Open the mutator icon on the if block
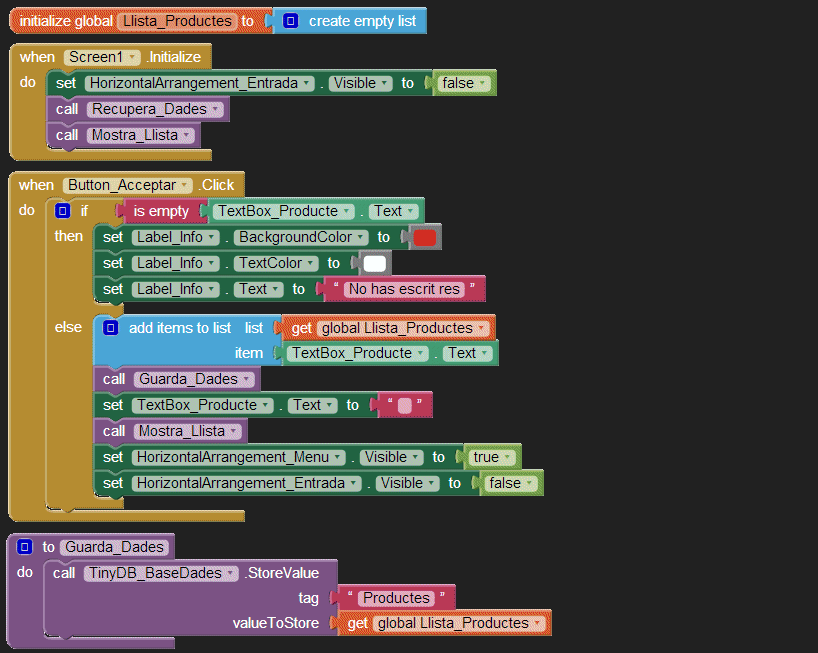The width and height of the screenshot is (818, 653). click(x=62, y=211)
